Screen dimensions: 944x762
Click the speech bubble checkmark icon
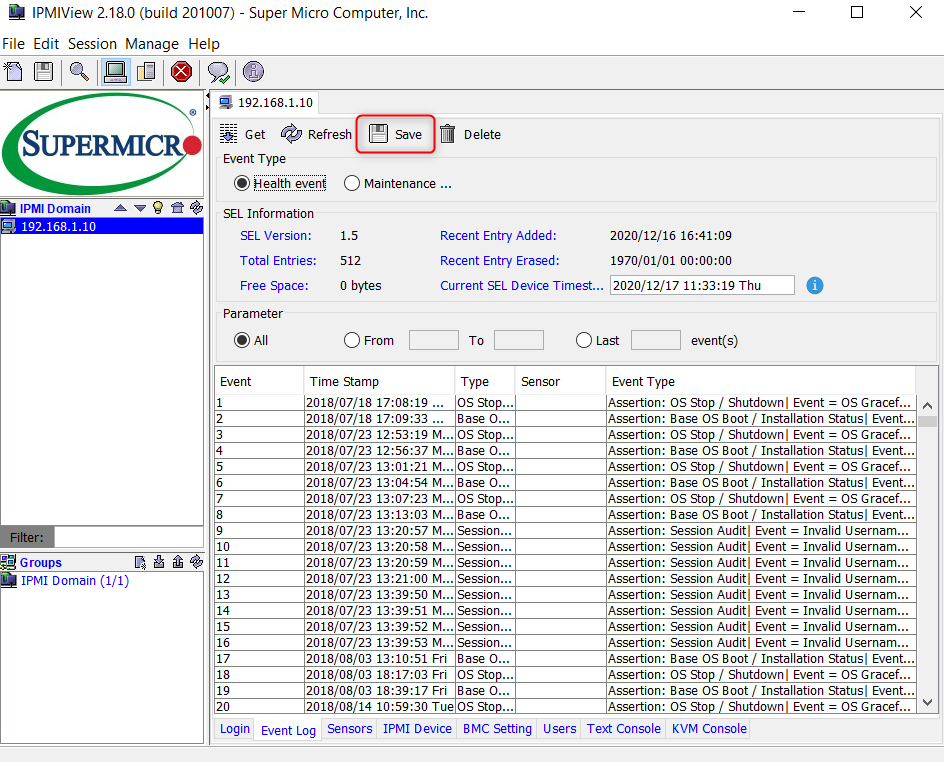(x=217, y=72)
